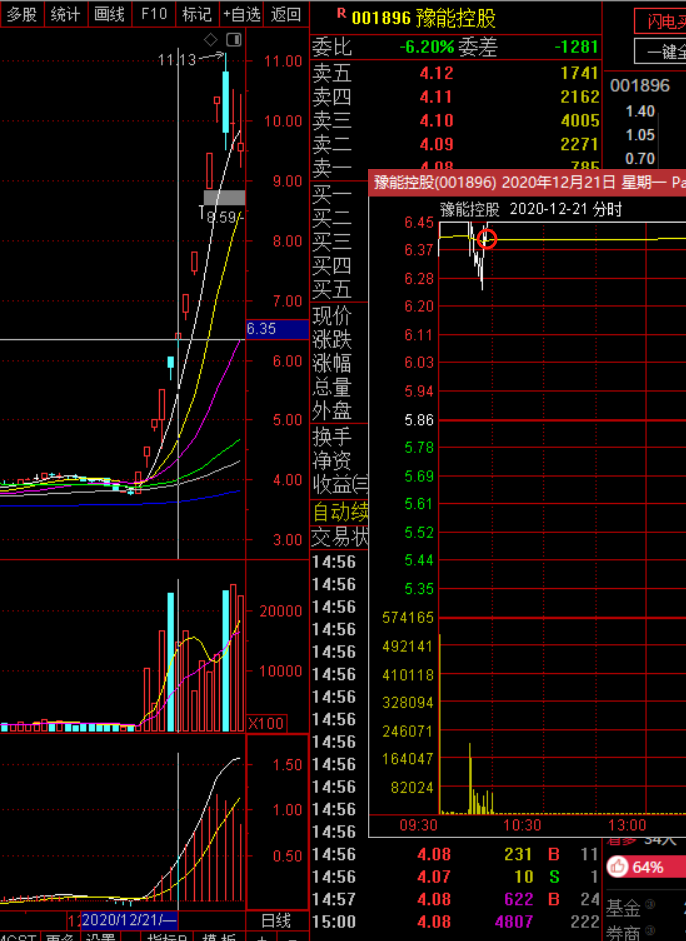Screen dimensions: 686x941
Task: Click the 返回 back button
Action: point(286,14)
